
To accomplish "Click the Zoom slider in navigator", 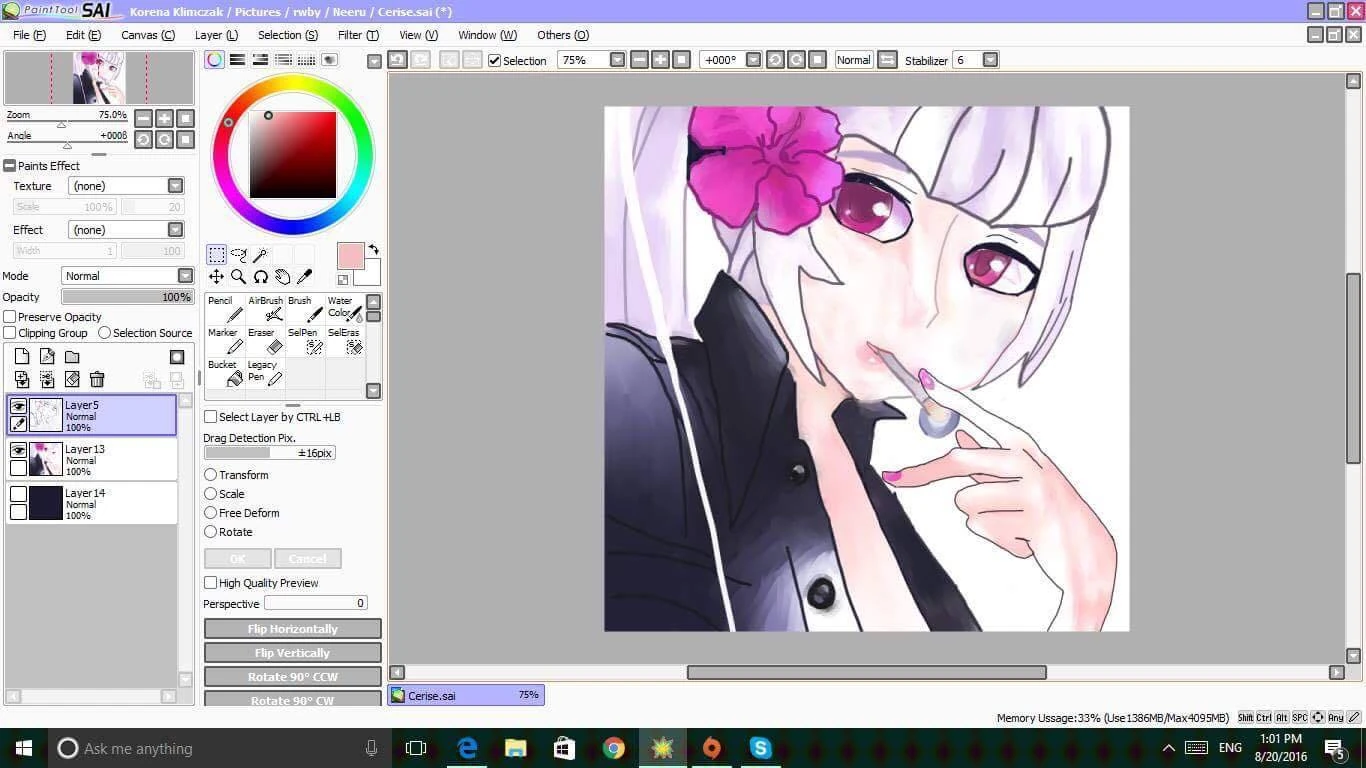I will coord(67,124).
